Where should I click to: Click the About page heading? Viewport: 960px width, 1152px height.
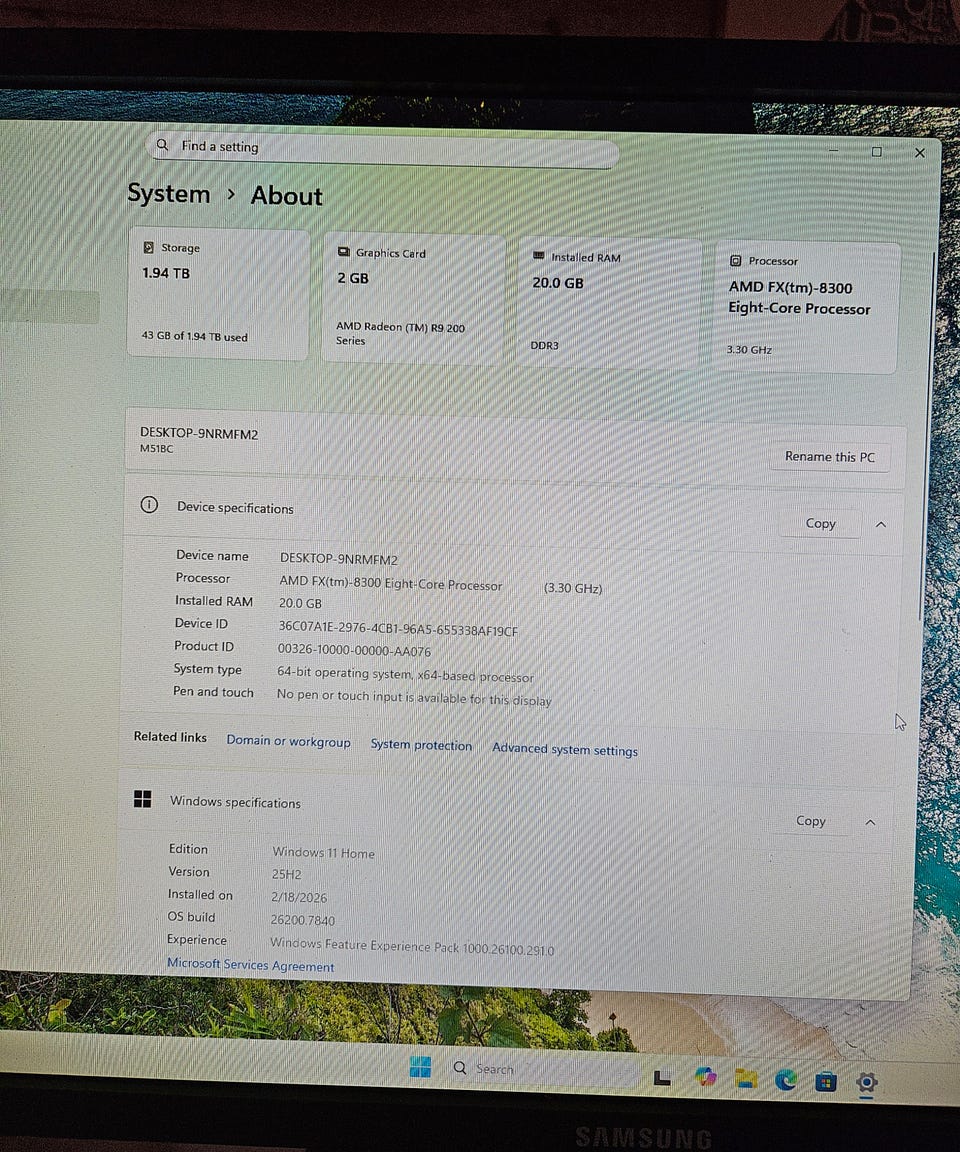[x=286, y=196]
